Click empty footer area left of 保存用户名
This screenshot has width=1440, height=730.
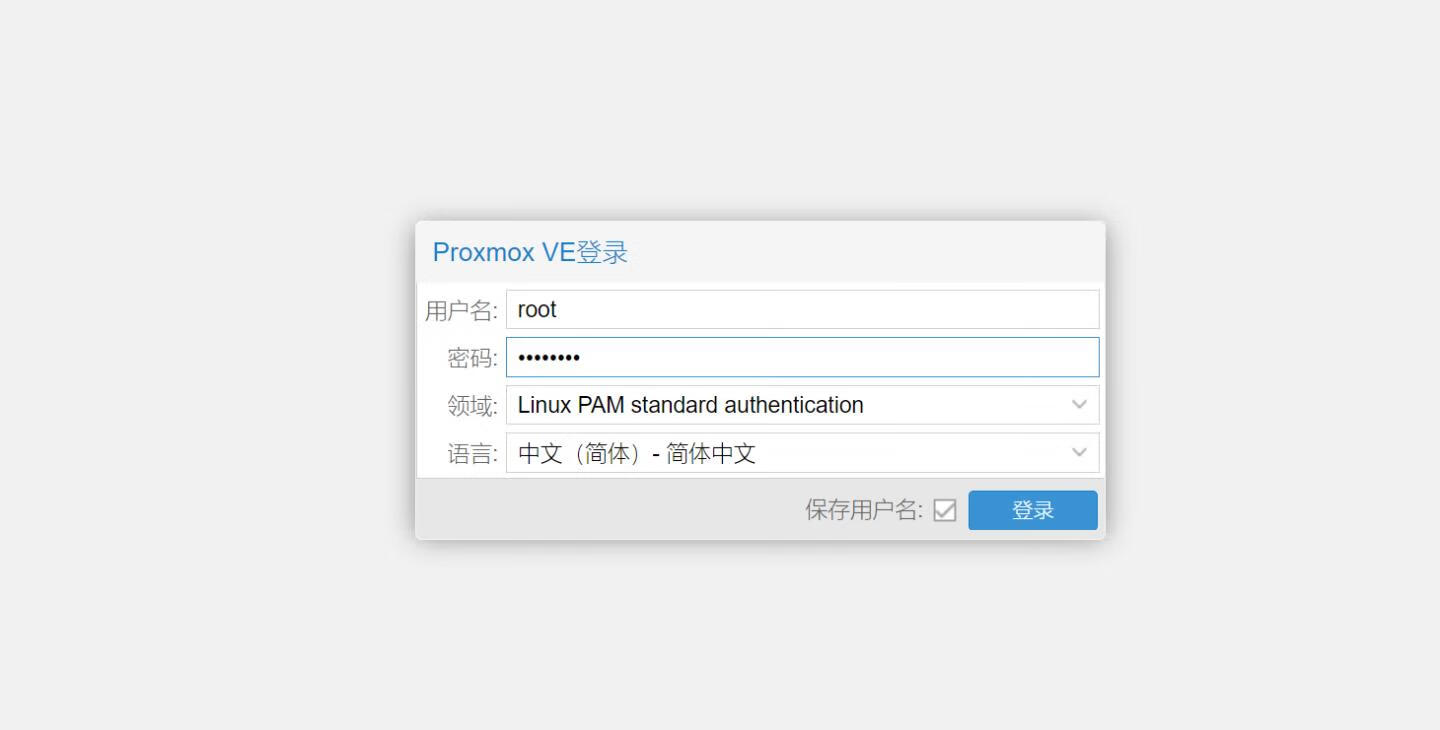(600, 510)
